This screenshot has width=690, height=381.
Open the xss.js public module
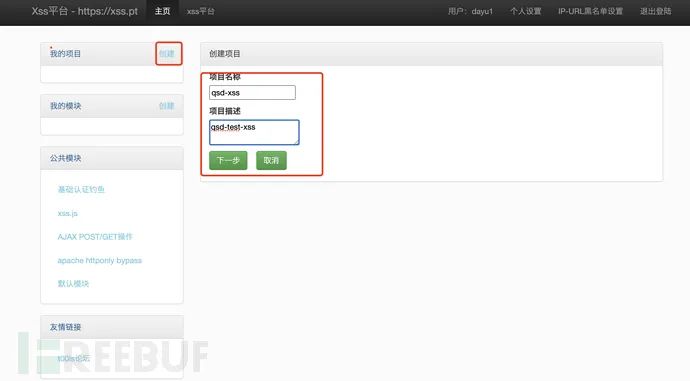[x=67, y=213]
